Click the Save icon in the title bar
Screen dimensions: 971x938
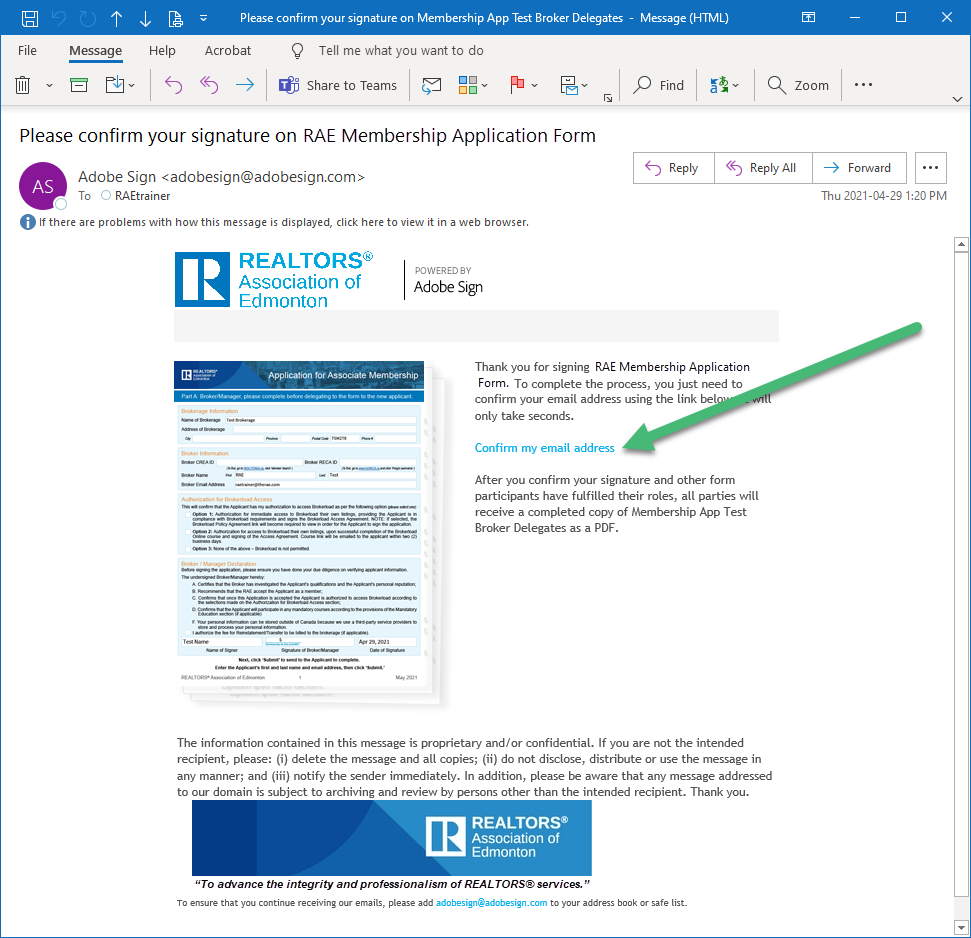[30, 19]
